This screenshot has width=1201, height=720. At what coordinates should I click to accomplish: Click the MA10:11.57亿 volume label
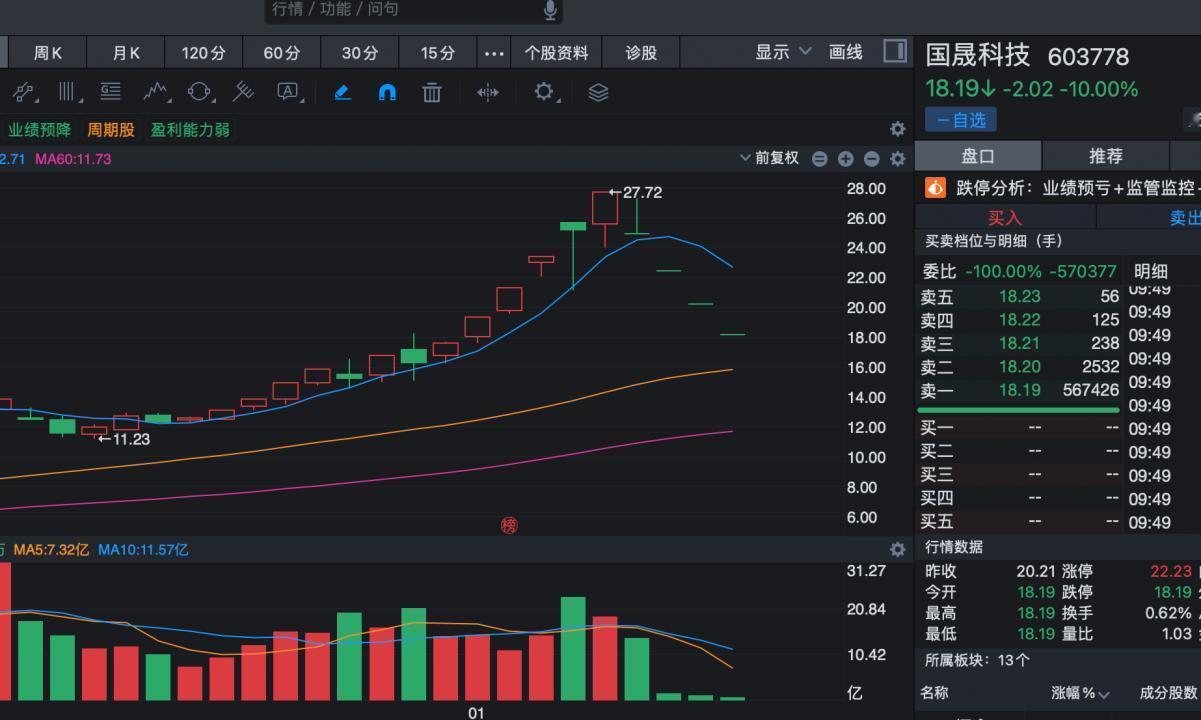pos(143,550)
